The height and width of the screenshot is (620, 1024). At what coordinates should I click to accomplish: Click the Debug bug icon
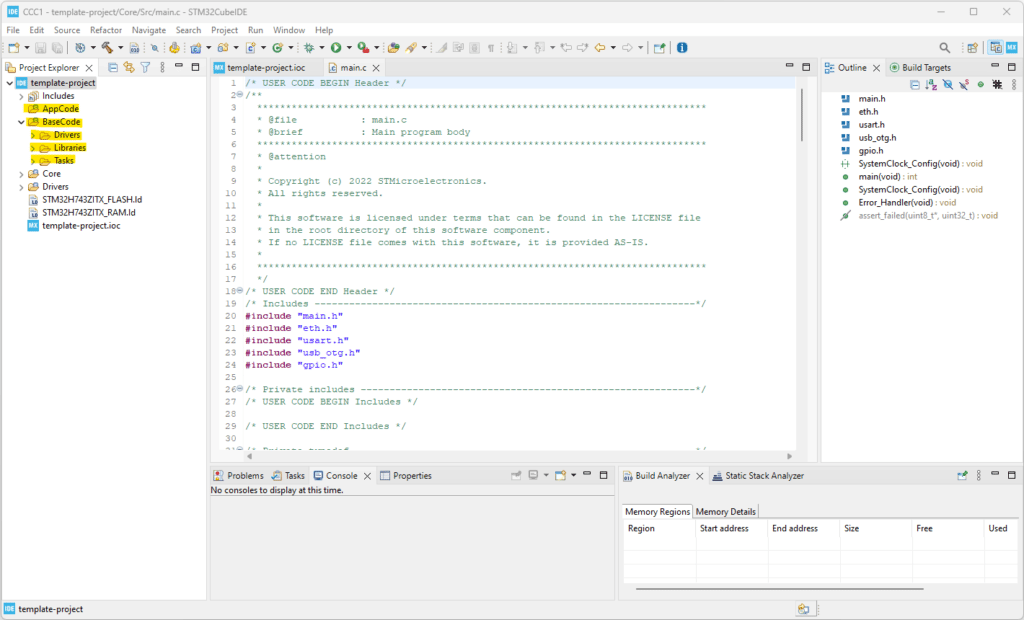coord(308,48)
